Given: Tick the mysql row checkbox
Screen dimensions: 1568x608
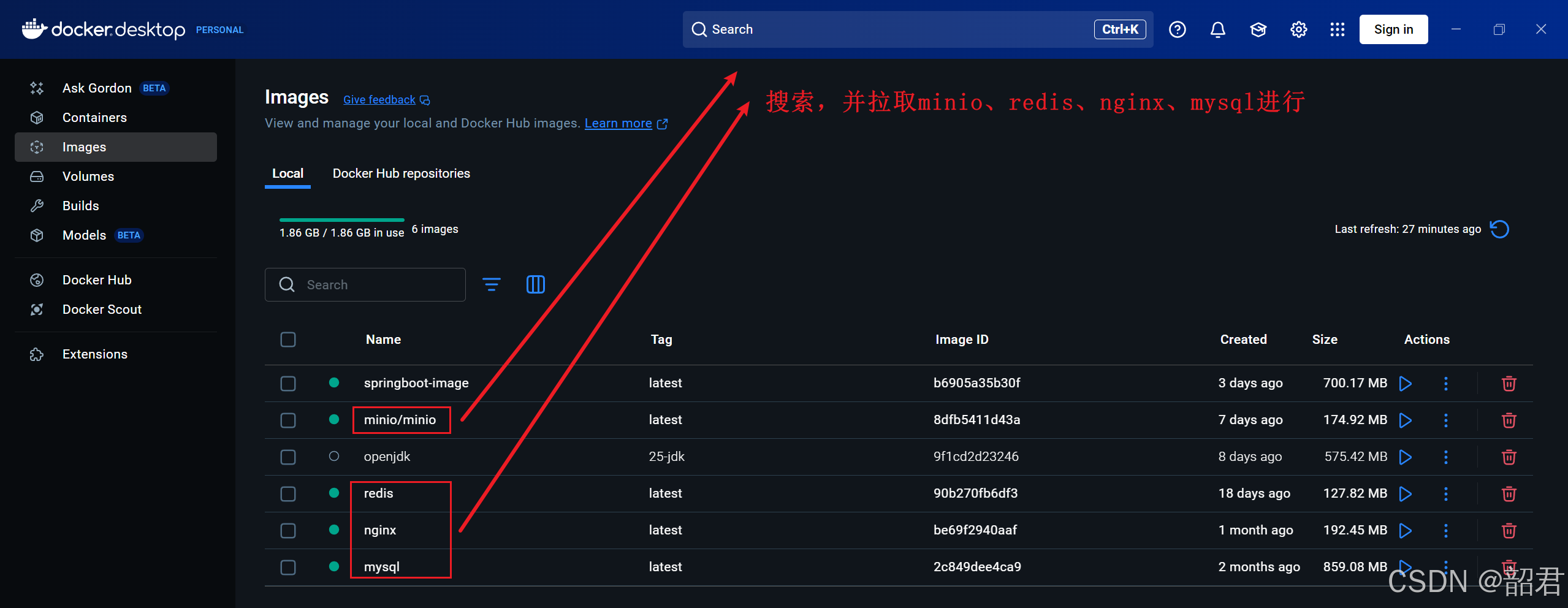Looking at the screenshot, I should click(x=288, y=568).
